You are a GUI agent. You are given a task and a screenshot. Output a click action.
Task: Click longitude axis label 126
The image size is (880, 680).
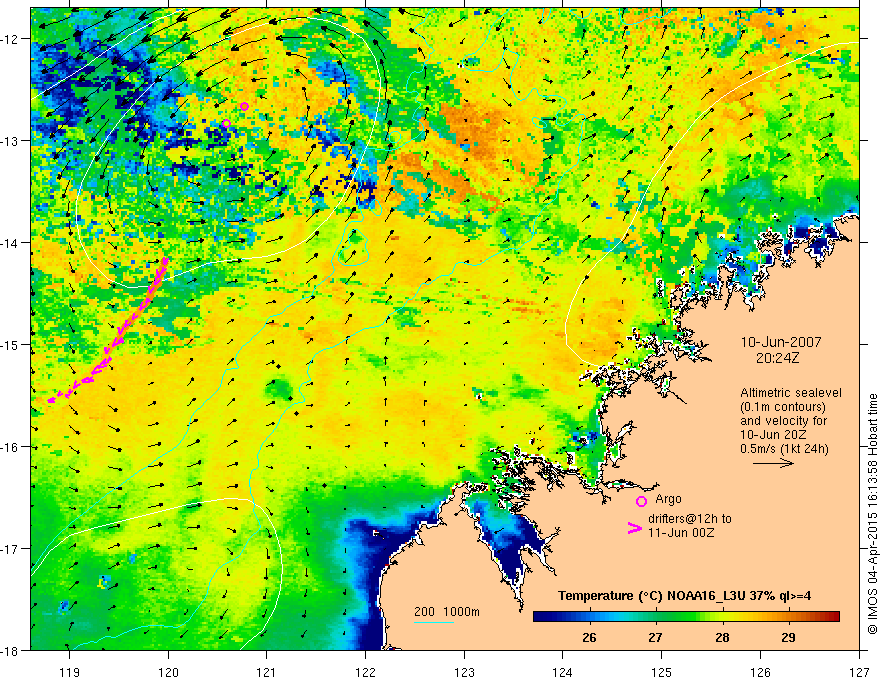pos(760,672)
